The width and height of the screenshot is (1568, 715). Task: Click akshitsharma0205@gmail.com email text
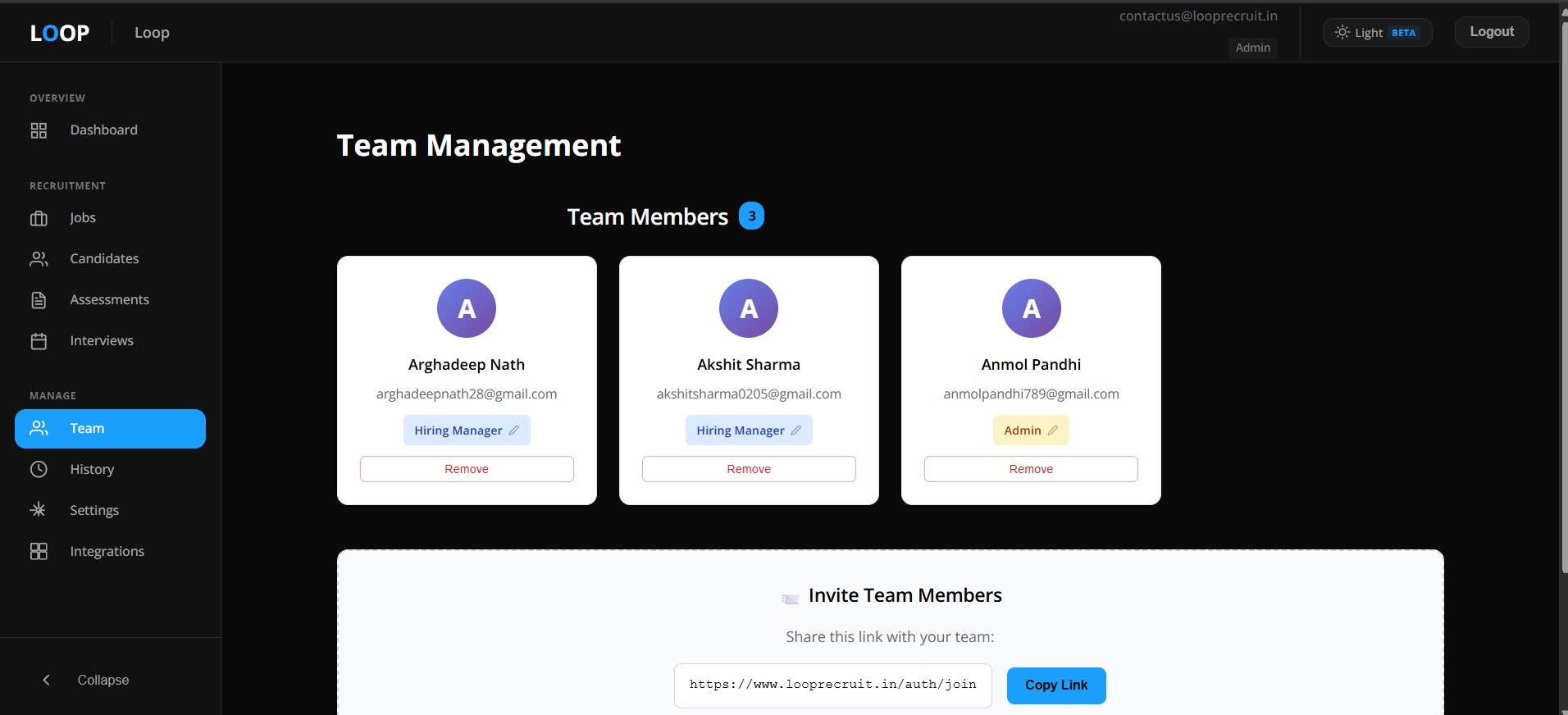[749, 394]
